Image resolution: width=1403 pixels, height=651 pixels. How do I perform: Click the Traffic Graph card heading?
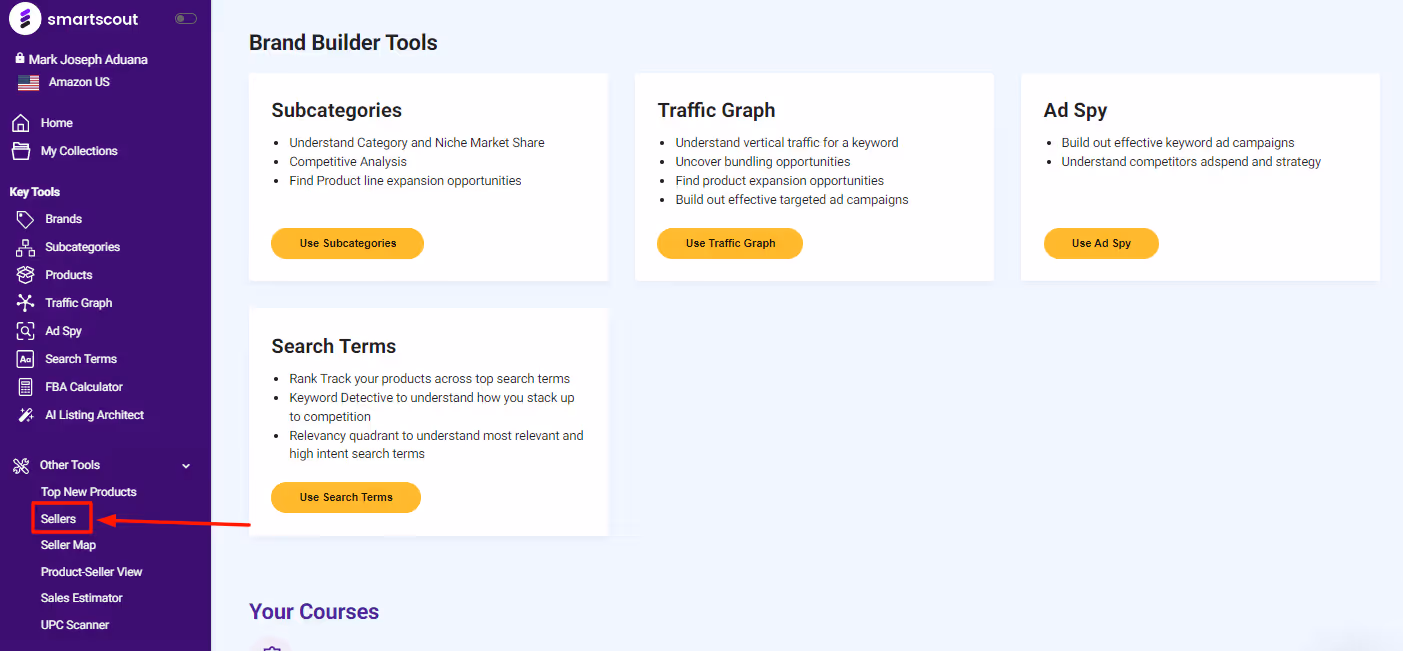pyautogui.click(x=716, y=110)
